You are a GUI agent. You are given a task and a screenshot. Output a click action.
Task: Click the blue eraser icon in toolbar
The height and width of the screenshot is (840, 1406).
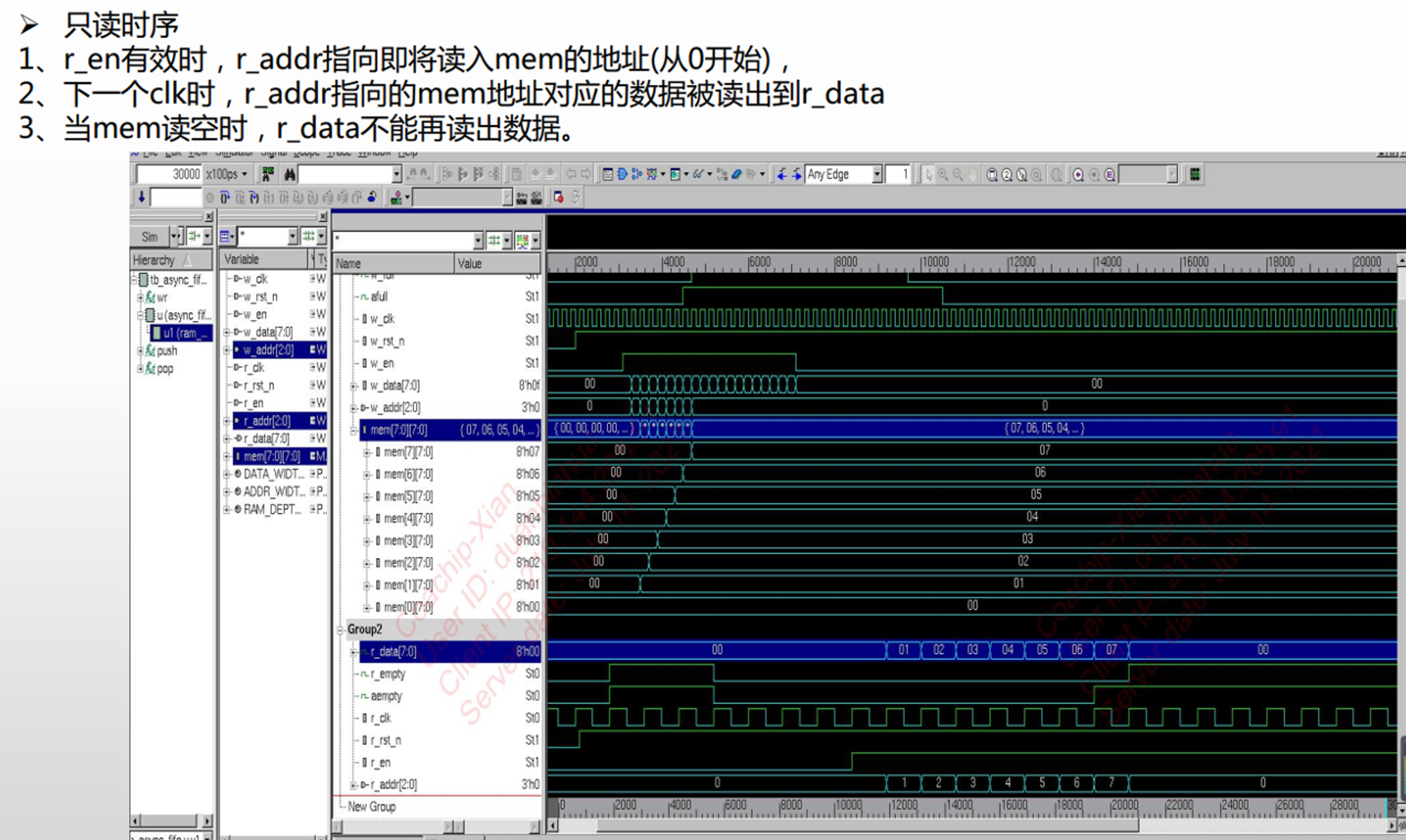tap(736, 174)
